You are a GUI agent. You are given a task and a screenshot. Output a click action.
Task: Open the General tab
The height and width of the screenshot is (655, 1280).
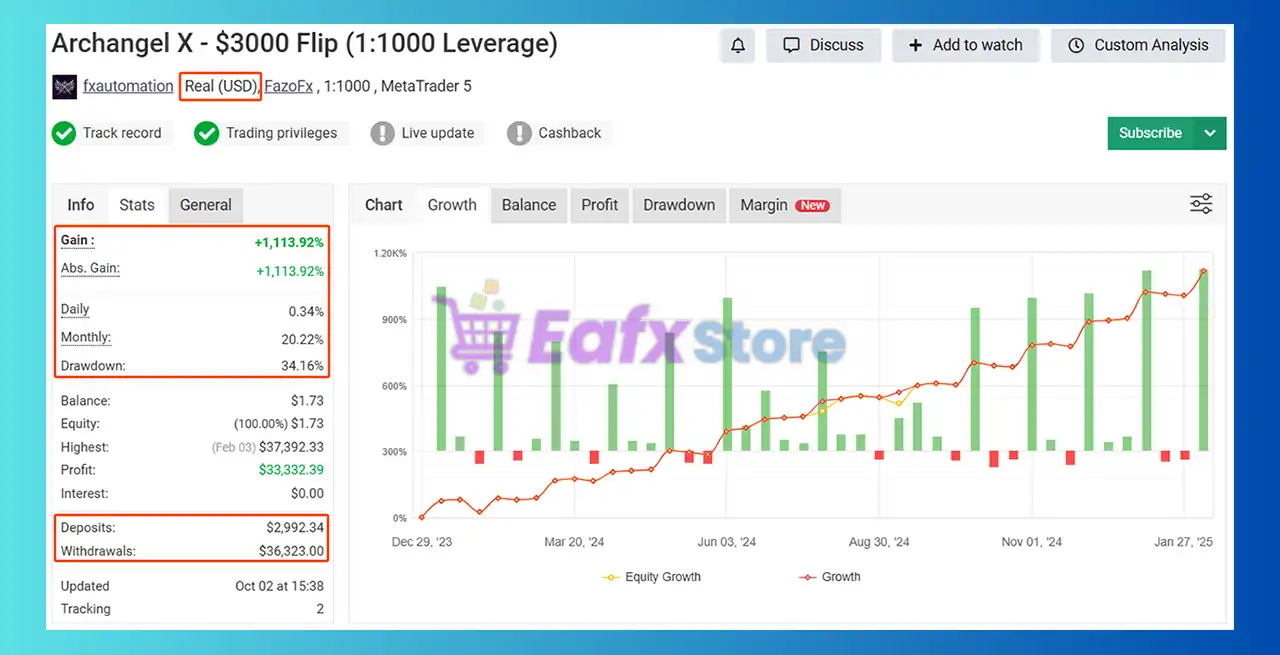pos(206,205)
